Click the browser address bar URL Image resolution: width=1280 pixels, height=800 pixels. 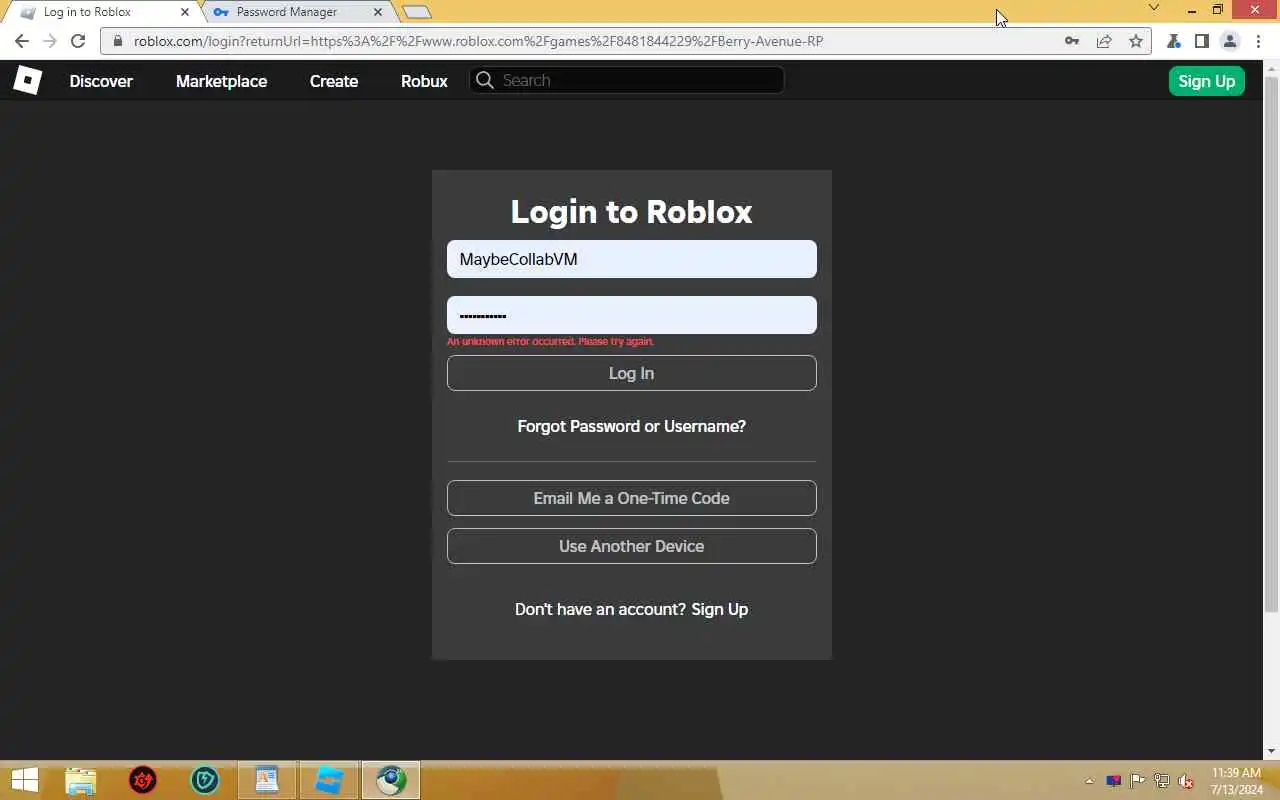(x=479, y=41)
